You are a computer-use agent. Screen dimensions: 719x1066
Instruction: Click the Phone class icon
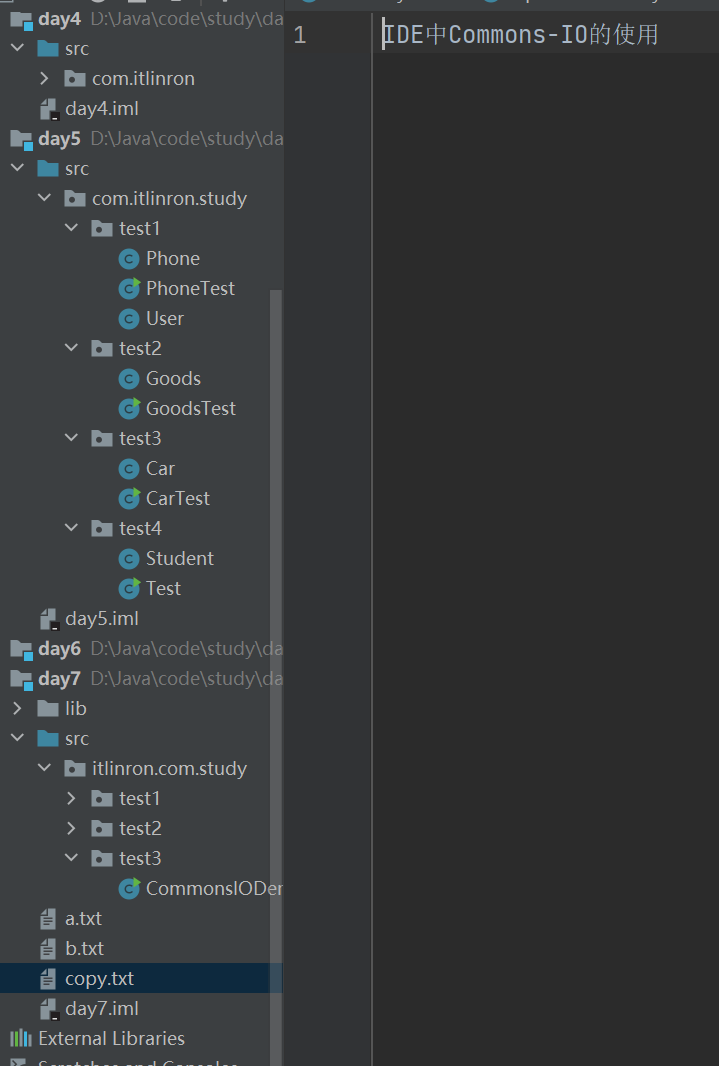click(x=131, y=258)
